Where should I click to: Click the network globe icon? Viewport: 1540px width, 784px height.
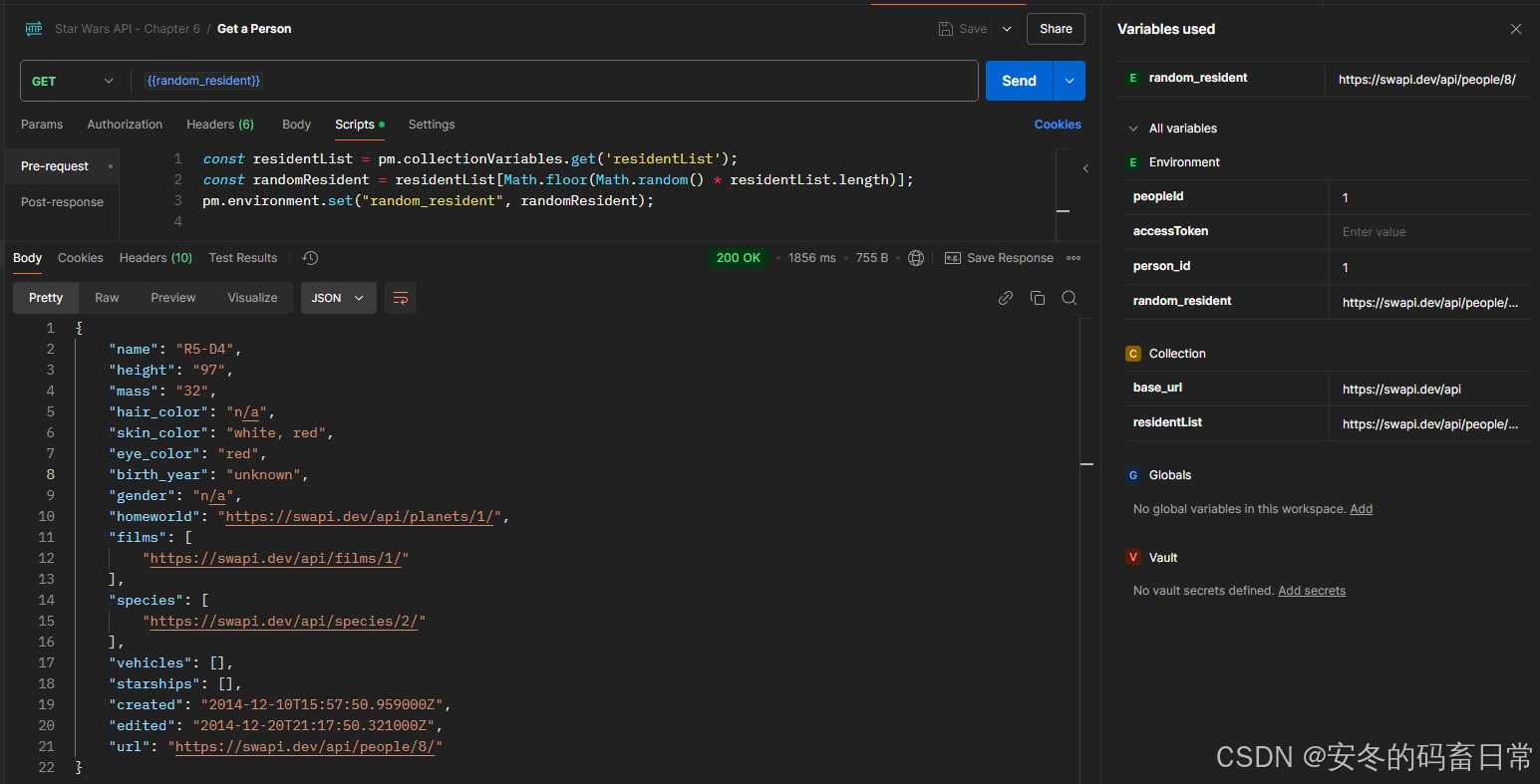click(916, 258)
